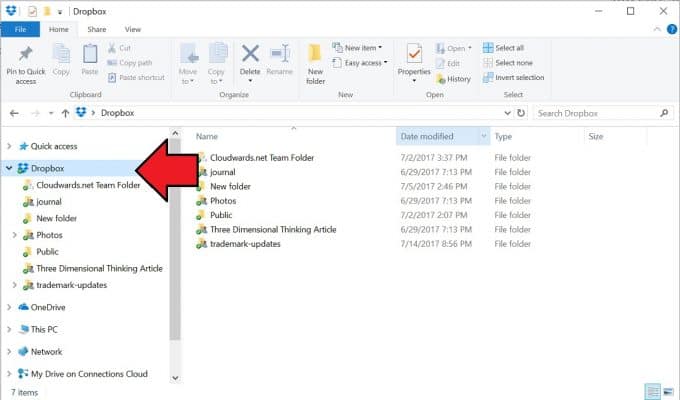Click the Cut scissors icon
This screenshot has width=680, height=400.
pos(112,48)
